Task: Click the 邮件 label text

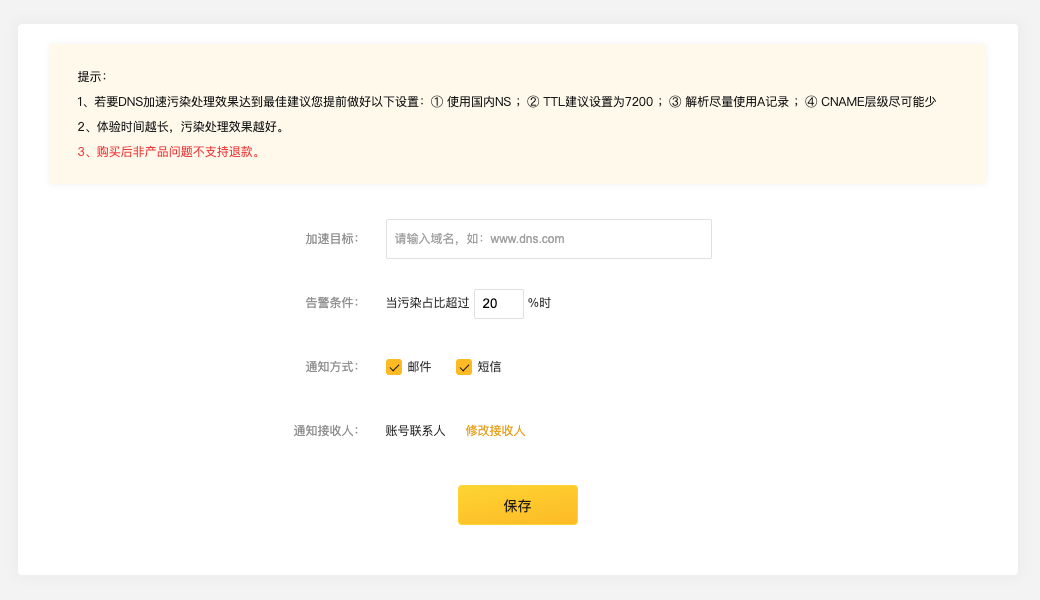Action: pyautogui.click(x=419, y=367)
